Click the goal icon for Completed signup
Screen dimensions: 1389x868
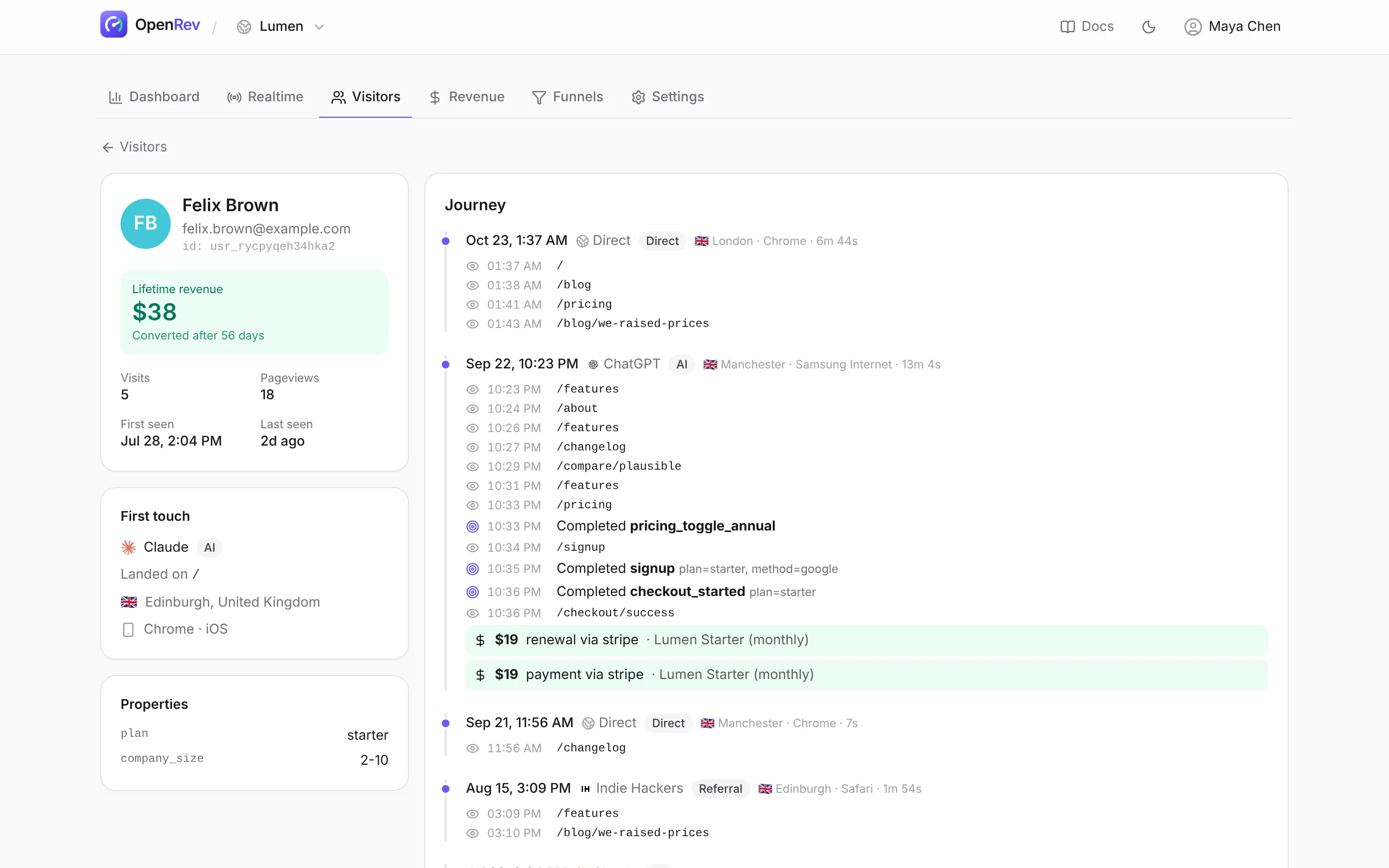472,569
